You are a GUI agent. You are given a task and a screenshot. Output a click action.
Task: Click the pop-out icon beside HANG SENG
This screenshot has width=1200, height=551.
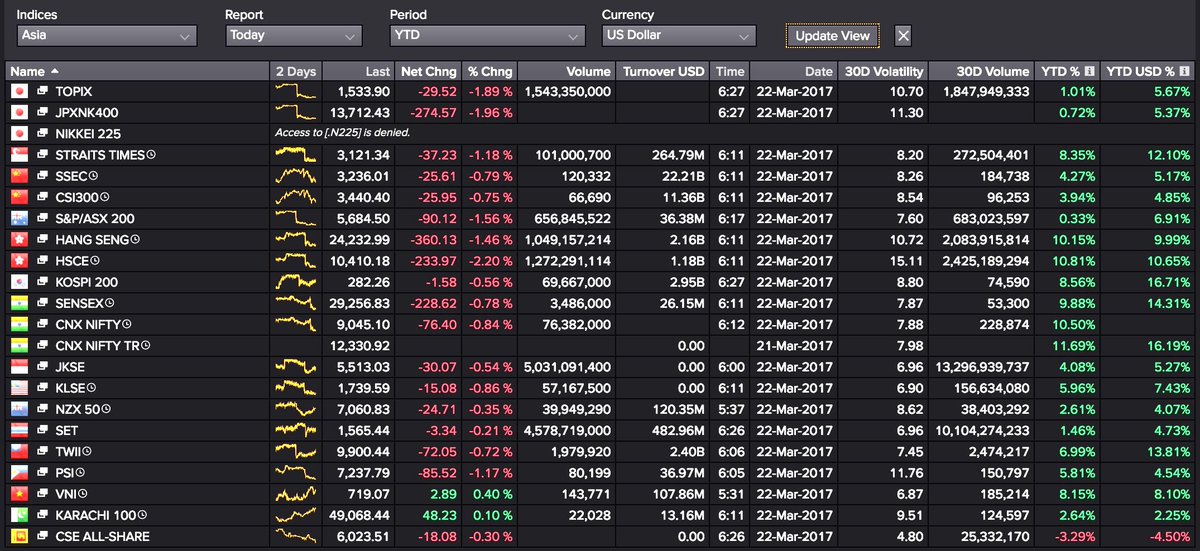pos(43,239)
